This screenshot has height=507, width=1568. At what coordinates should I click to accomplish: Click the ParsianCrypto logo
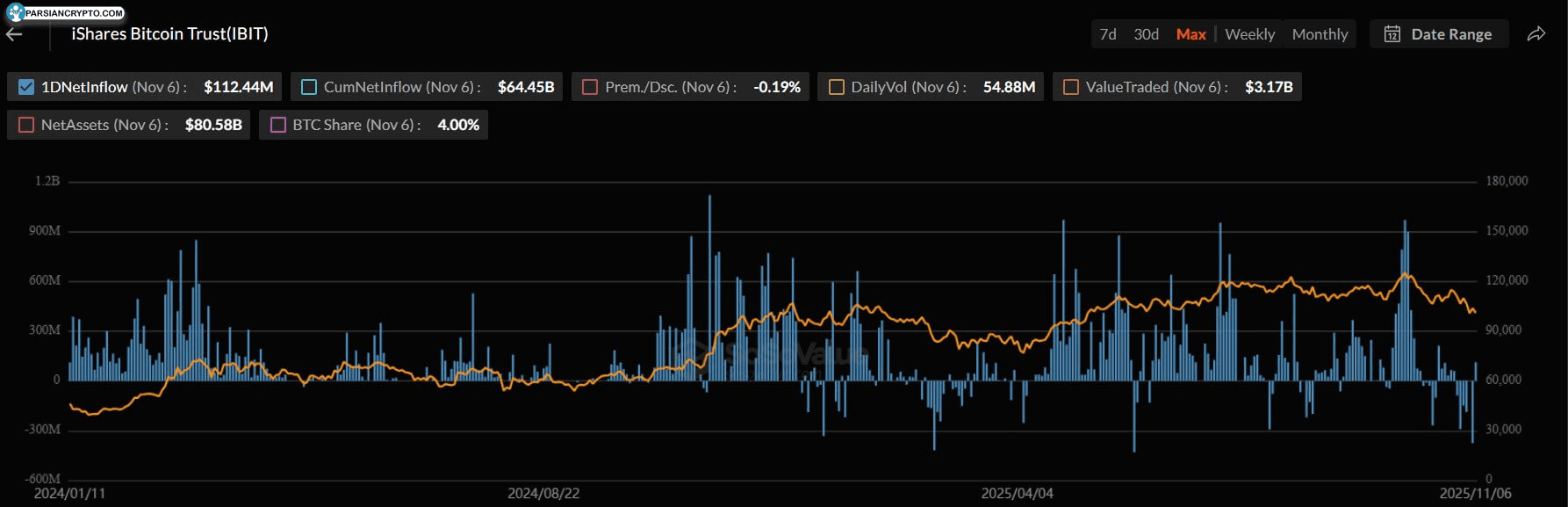[66, 12]
